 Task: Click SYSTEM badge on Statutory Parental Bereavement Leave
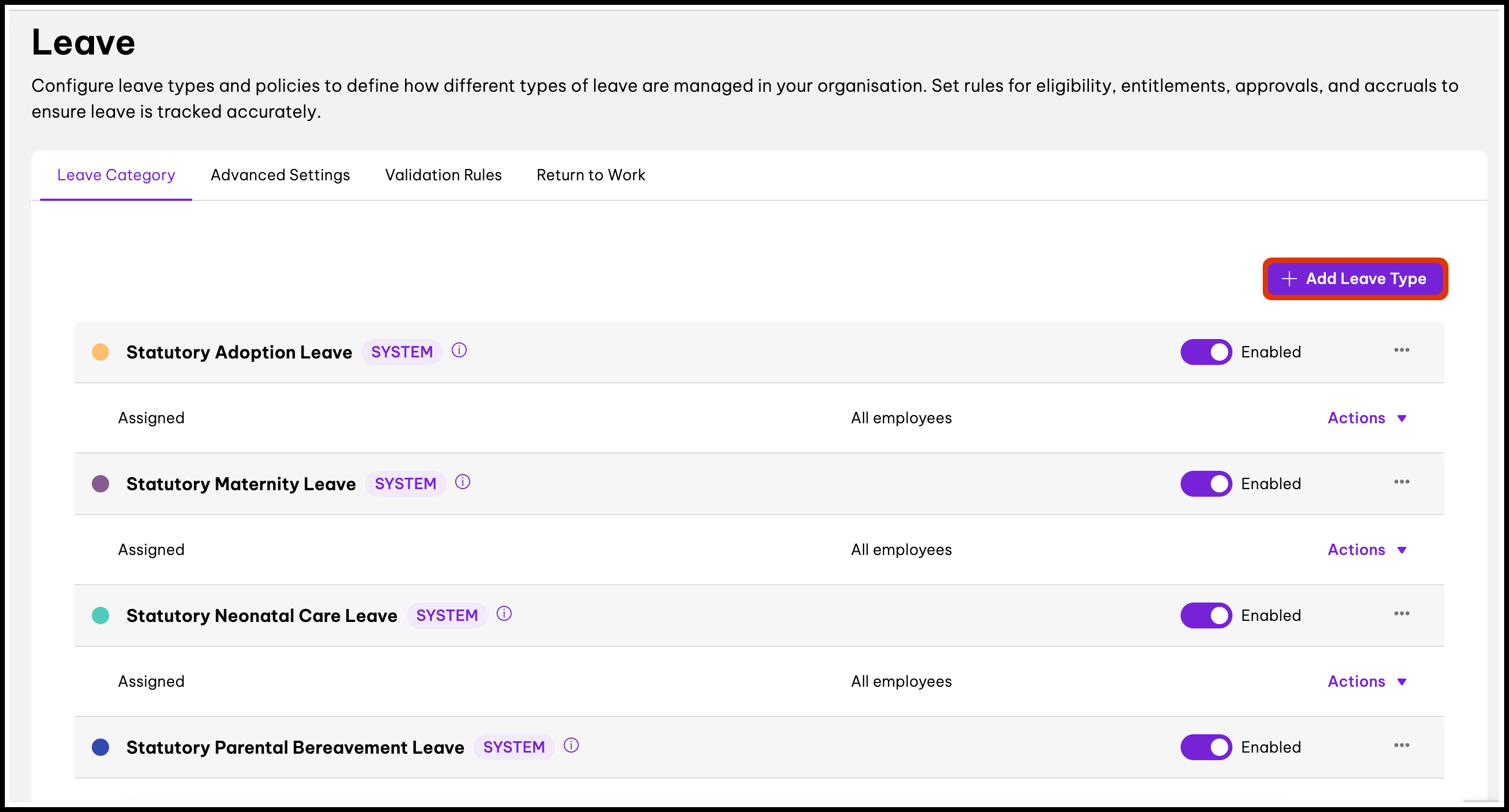coord(514,747)
